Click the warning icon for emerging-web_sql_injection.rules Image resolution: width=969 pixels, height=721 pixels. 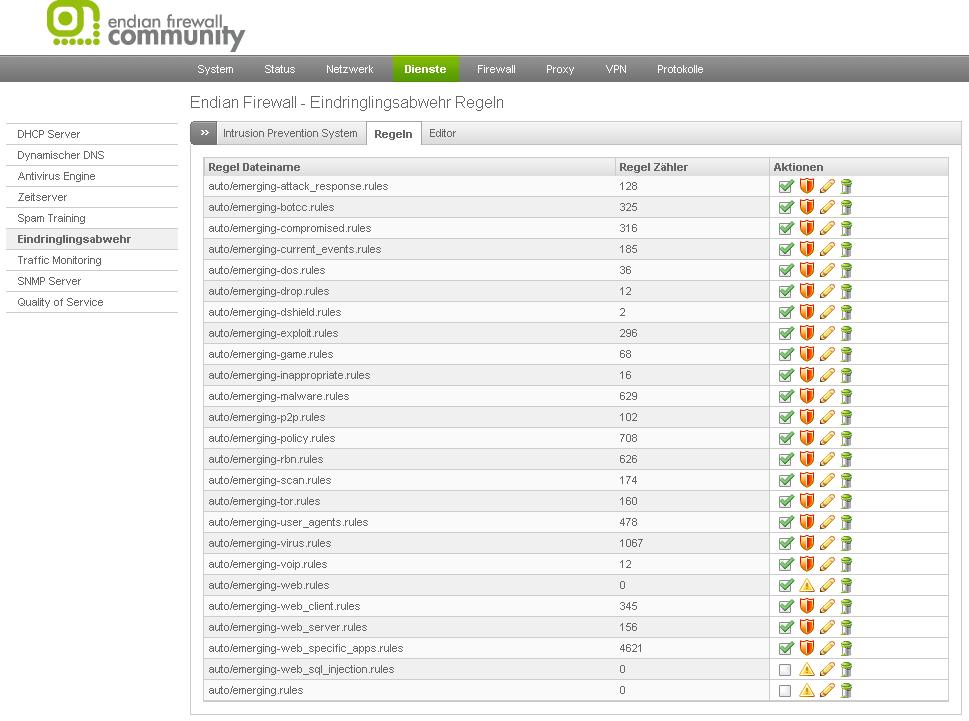point(806,669)
